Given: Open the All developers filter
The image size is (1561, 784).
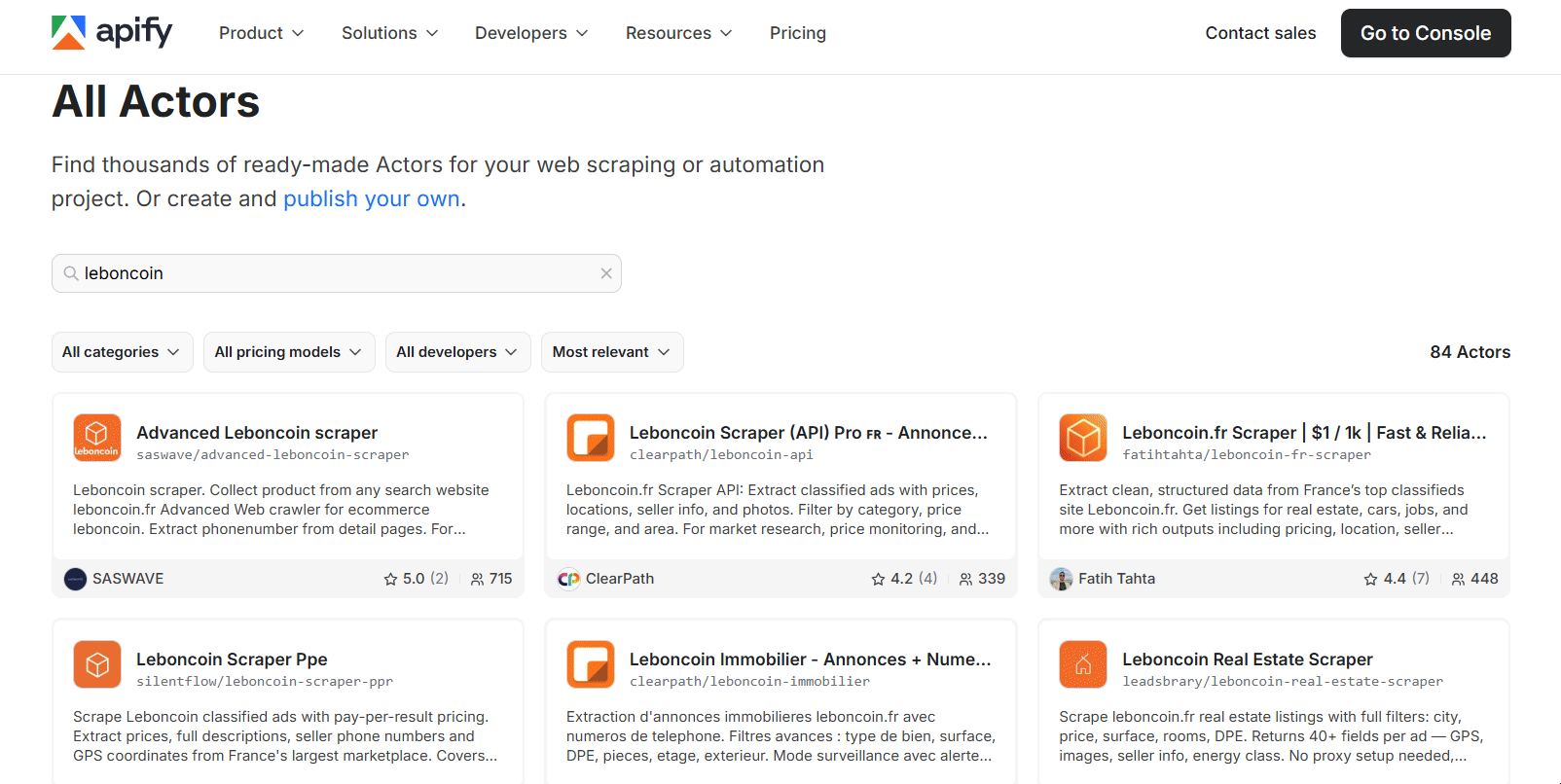Looking at the screenshot, I should 457,352.
